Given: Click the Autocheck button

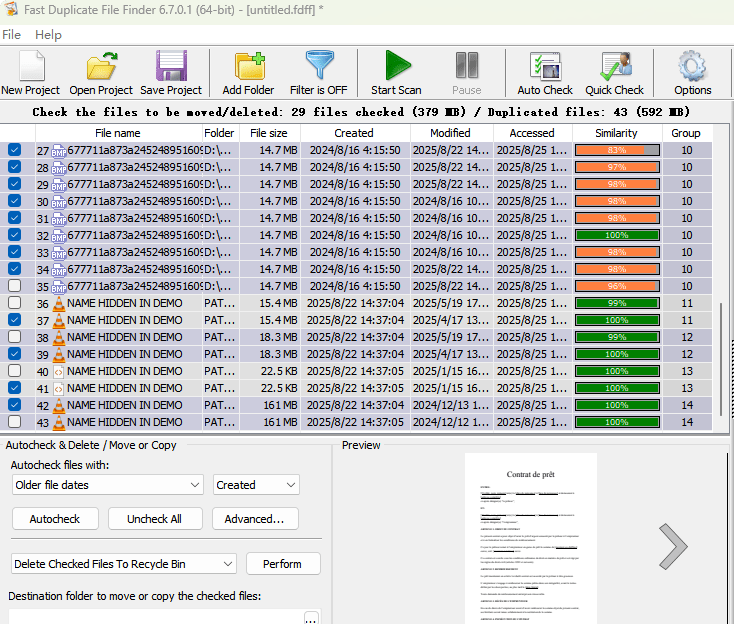Looking at the screenshot, I should pos(55,519).
